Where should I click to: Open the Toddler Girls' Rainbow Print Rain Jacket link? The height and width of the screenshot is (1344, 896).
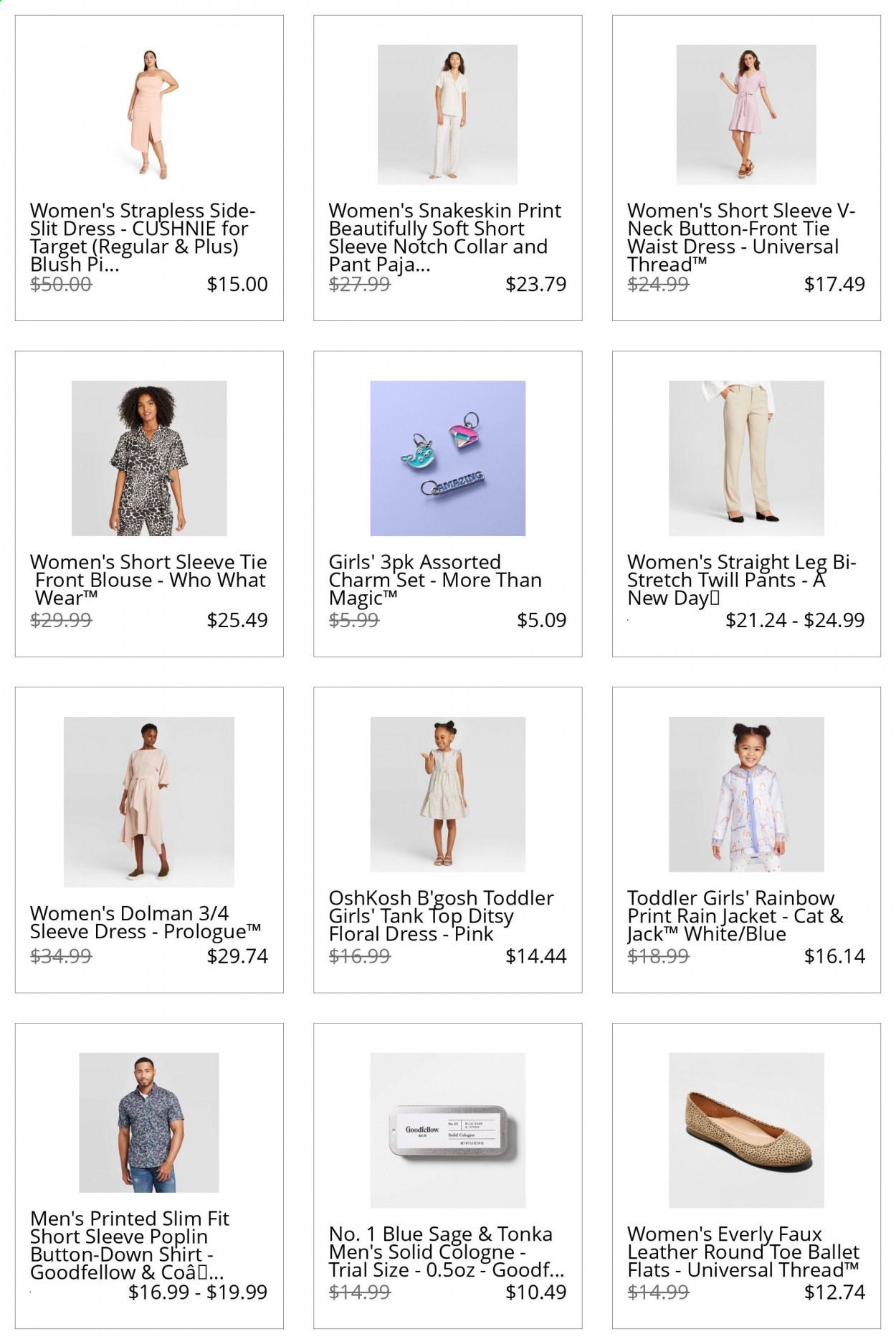(735, 915)
